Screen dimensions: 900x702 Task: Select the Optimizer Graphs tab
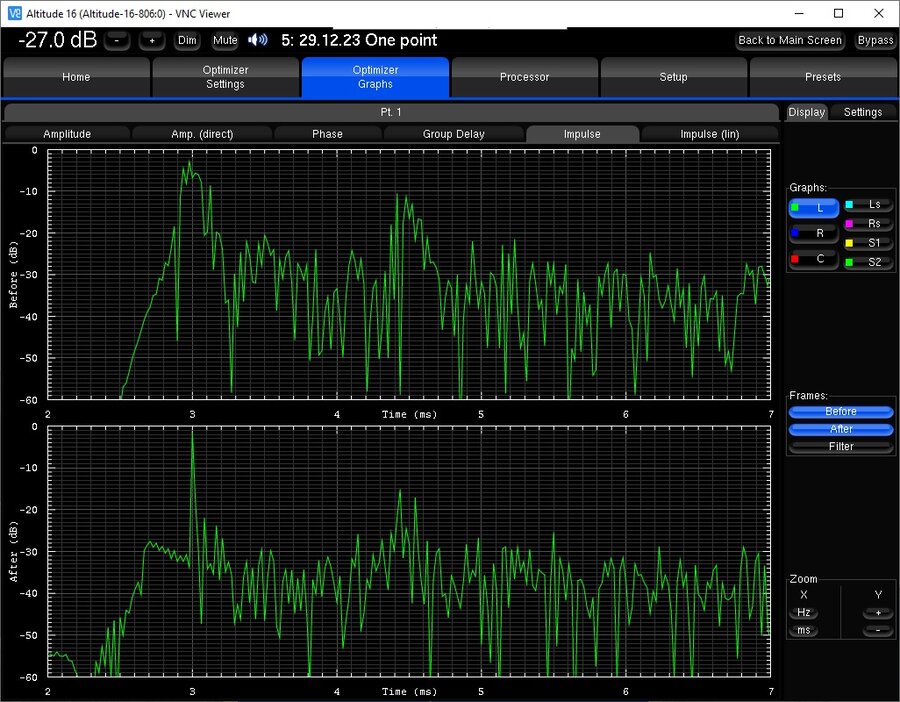375,77
